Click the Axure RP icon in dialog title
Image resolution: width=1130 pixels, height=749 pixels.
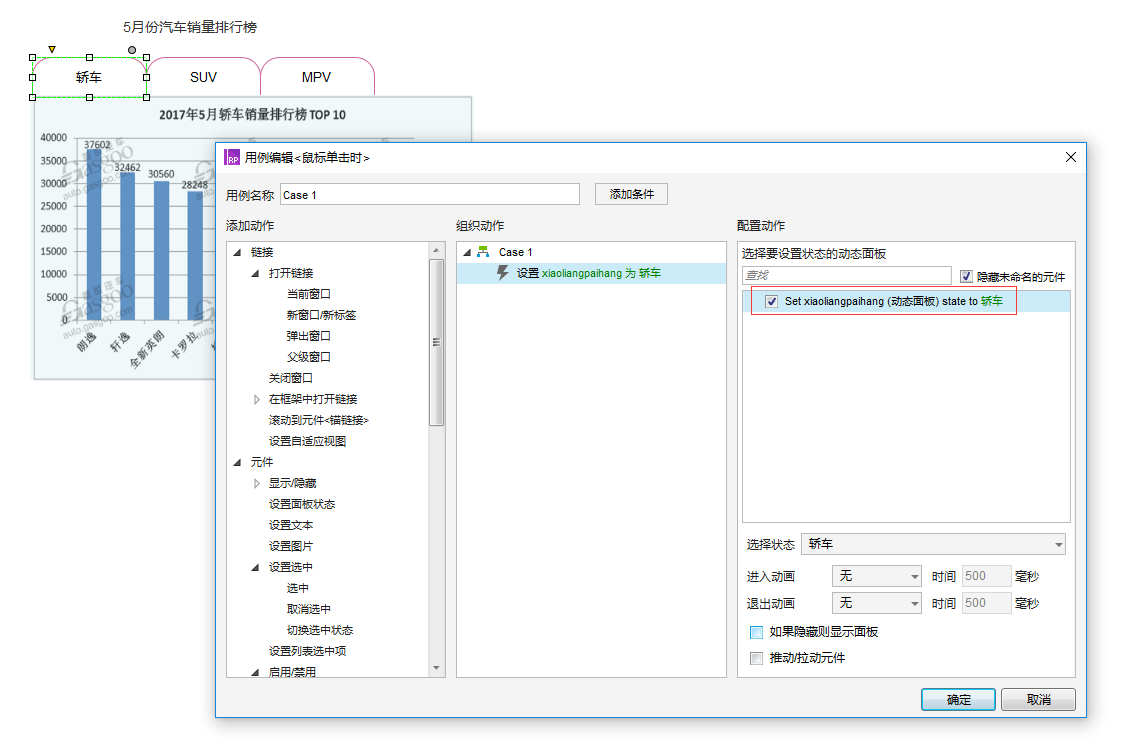coord(232,157)
